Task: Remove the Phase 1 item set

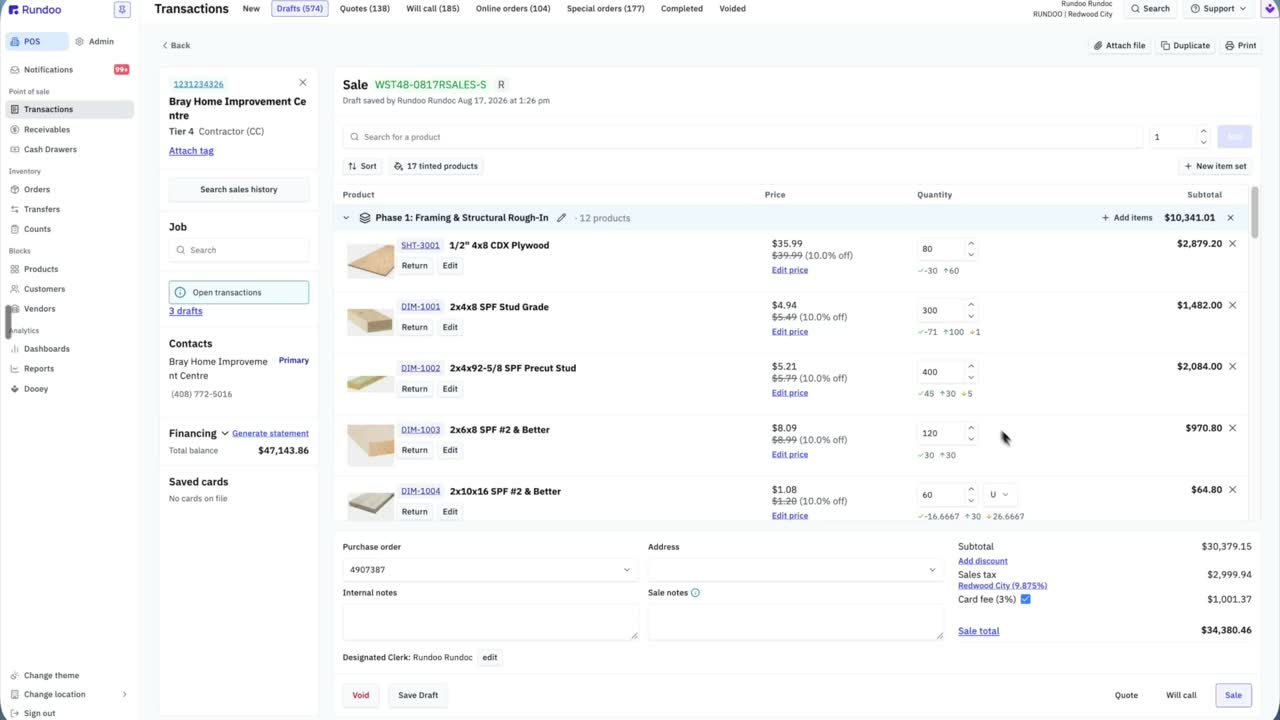Action: pyautogui.click(x=1231, y=218)
